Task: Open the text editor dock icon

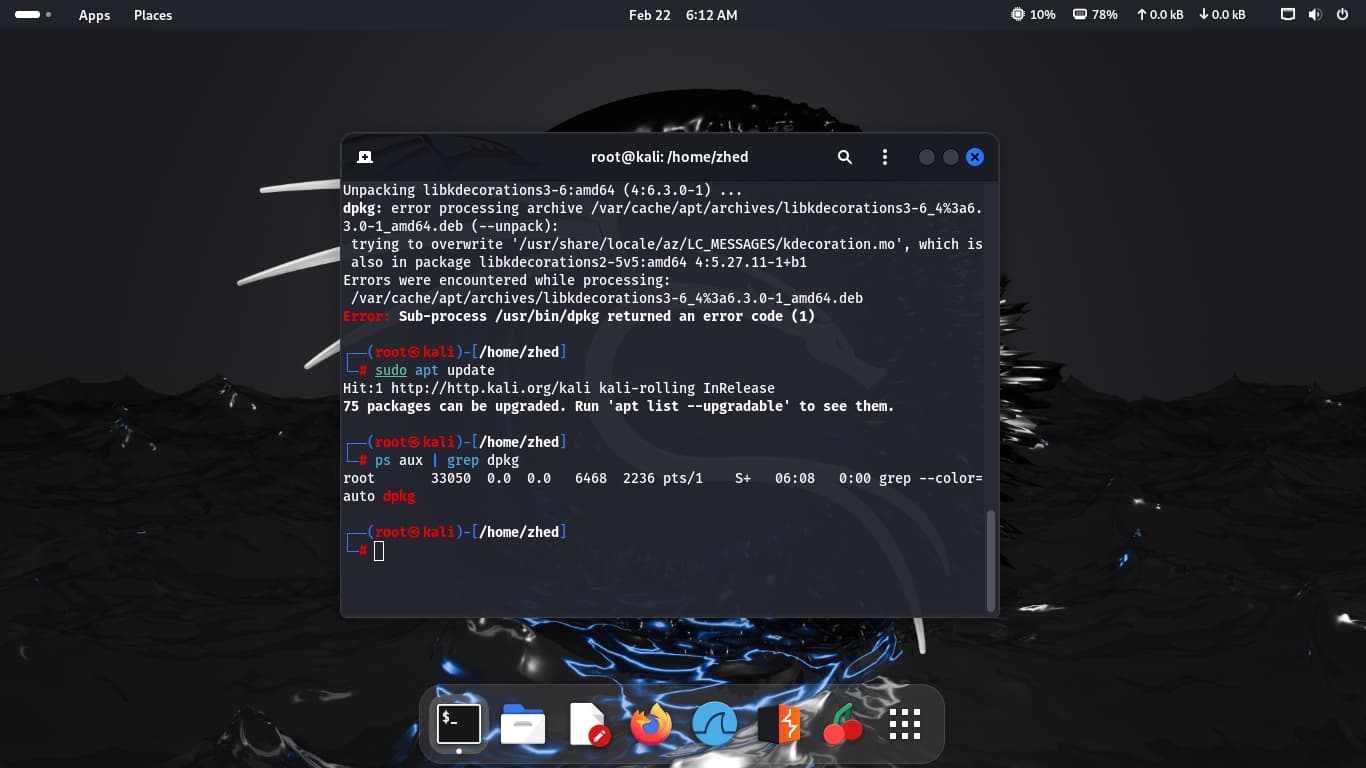Action: coord(588,724)
